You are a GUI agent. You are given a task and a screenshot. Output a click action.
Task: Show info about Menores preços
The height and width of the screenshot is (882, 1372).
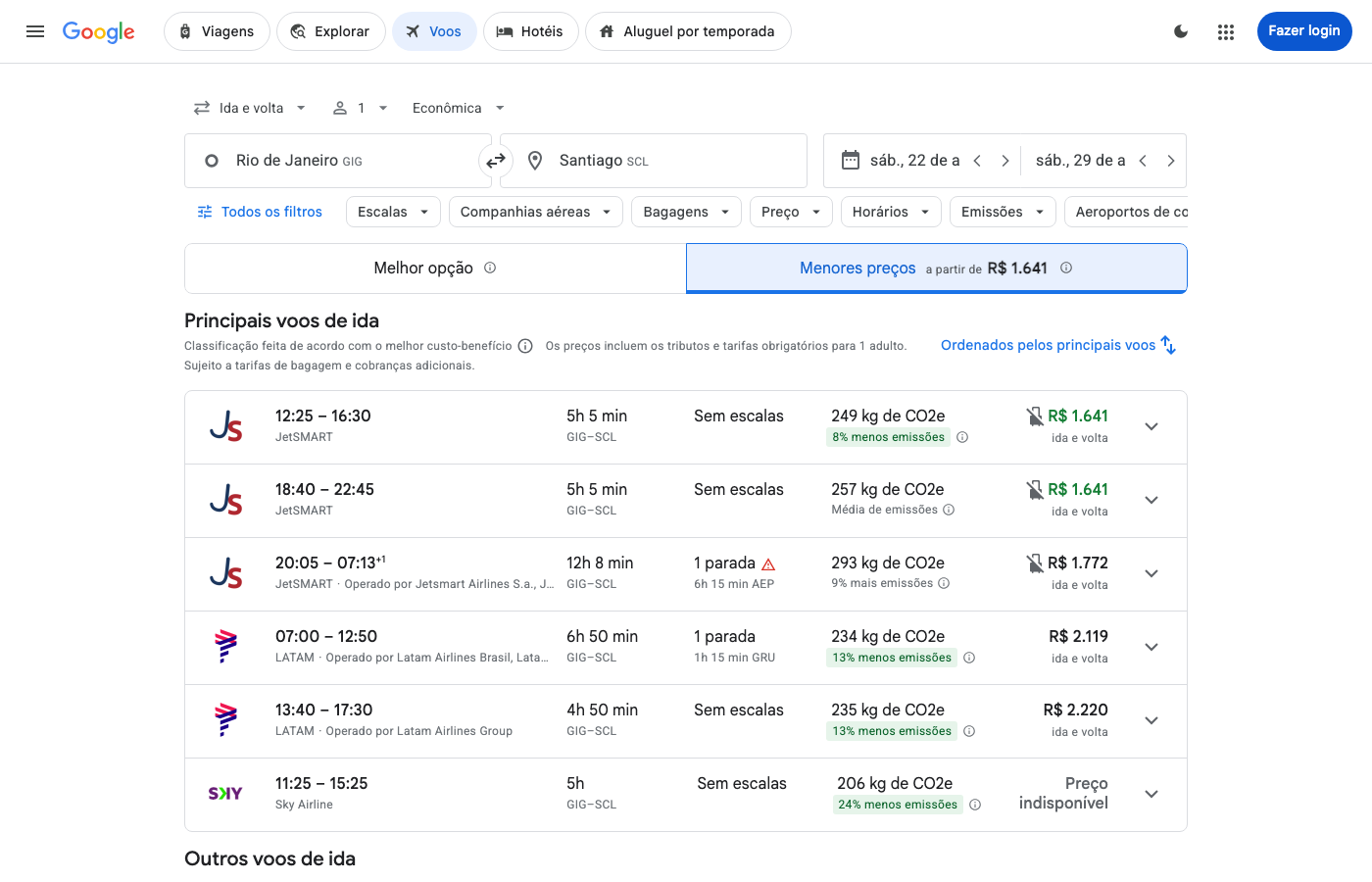click(1066, 268)
